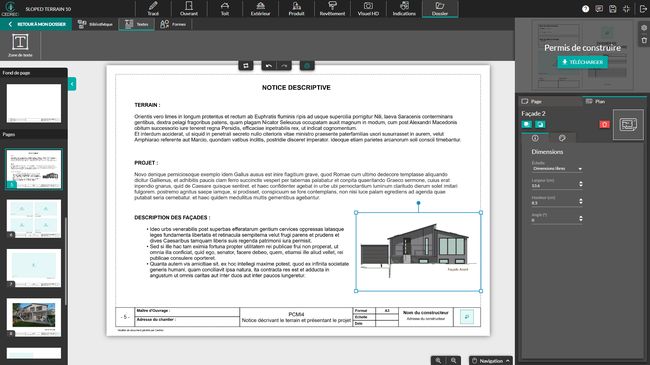This screenshot has width=650, height=365.
Task: Open the Tracé tool menu
Action: [x=153, y=9]
